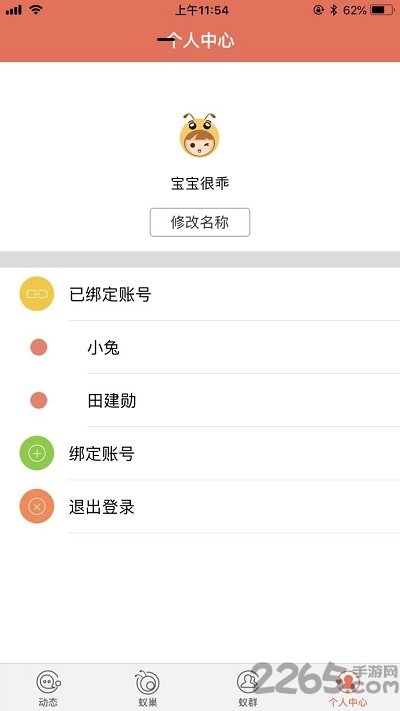This screenshot has height=711, width=400.
Task: Tap the 个人中心 header title
Action: click(x=200, y=41)
